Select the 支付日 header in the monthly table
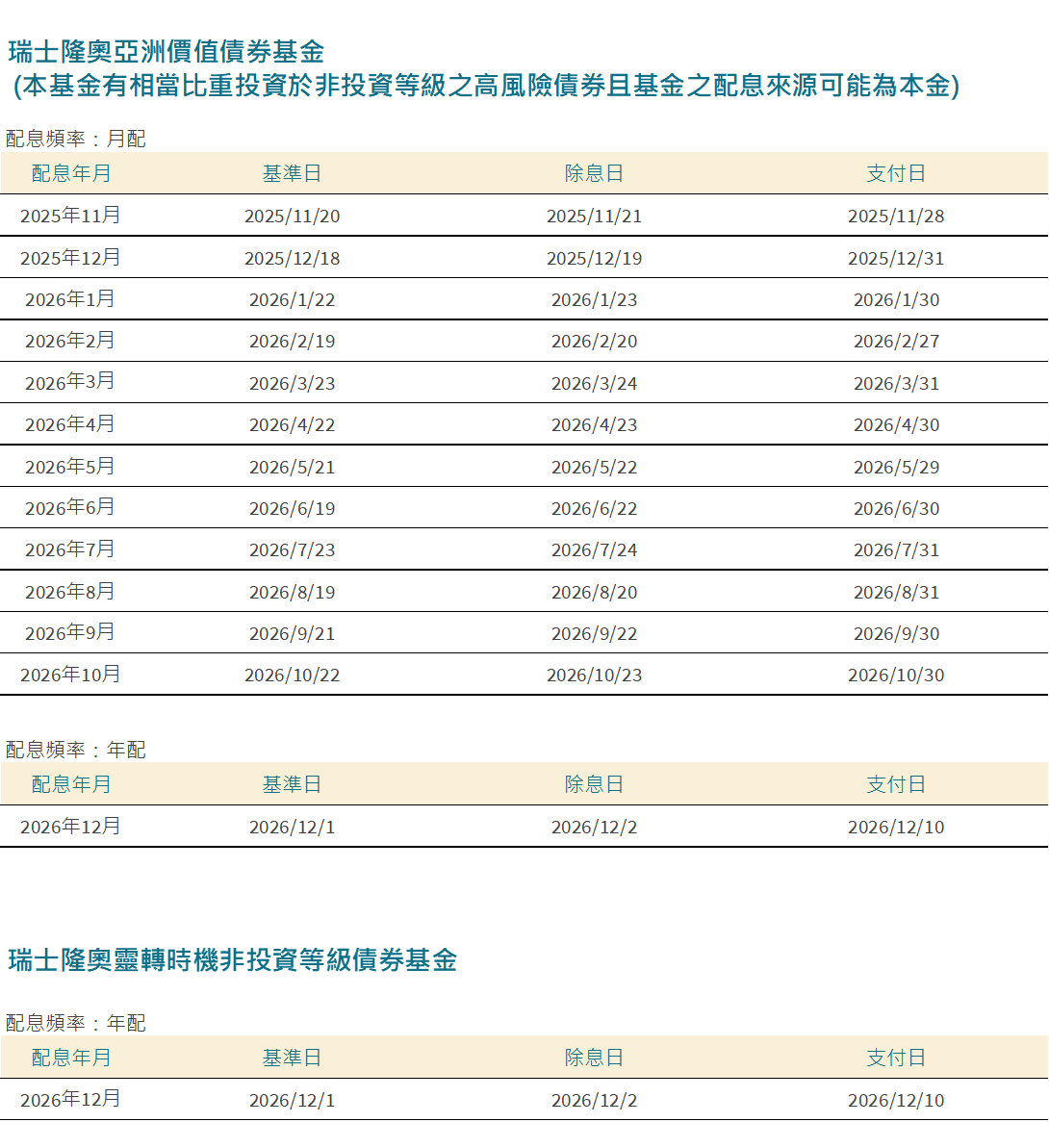Viewport: 1049px width, 1148px height. pyautogui.click(x=896, y=173)
